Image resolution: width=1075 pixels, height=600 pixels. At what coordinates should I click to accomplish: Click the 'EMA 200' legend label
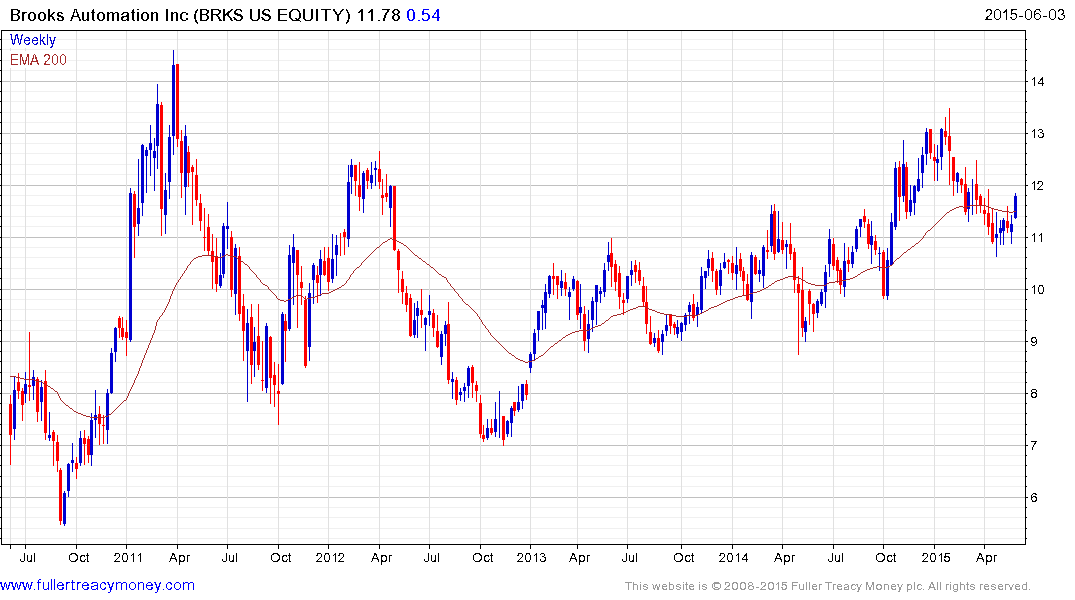38,60
